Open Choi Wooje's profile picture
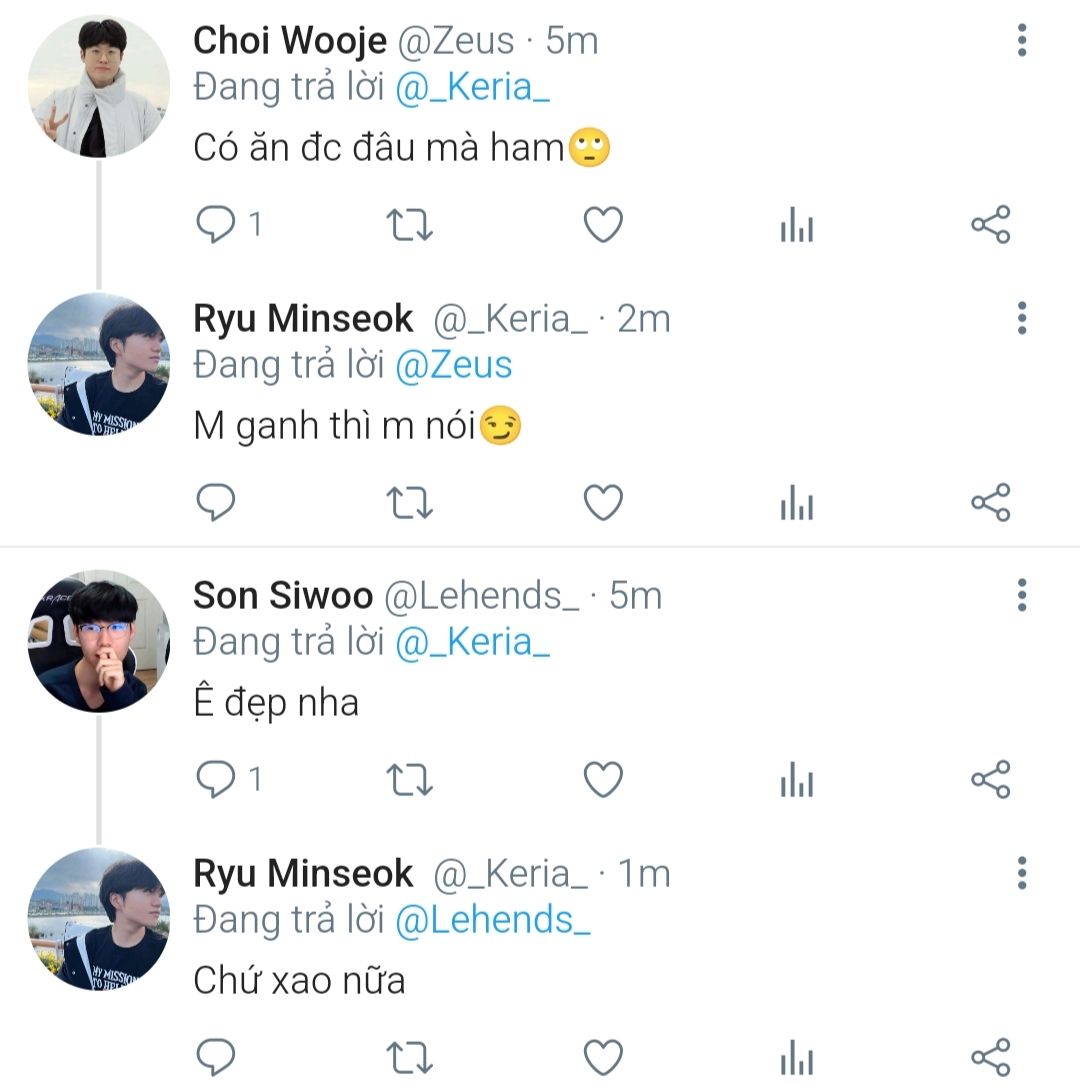 click(x=98, y=86)
